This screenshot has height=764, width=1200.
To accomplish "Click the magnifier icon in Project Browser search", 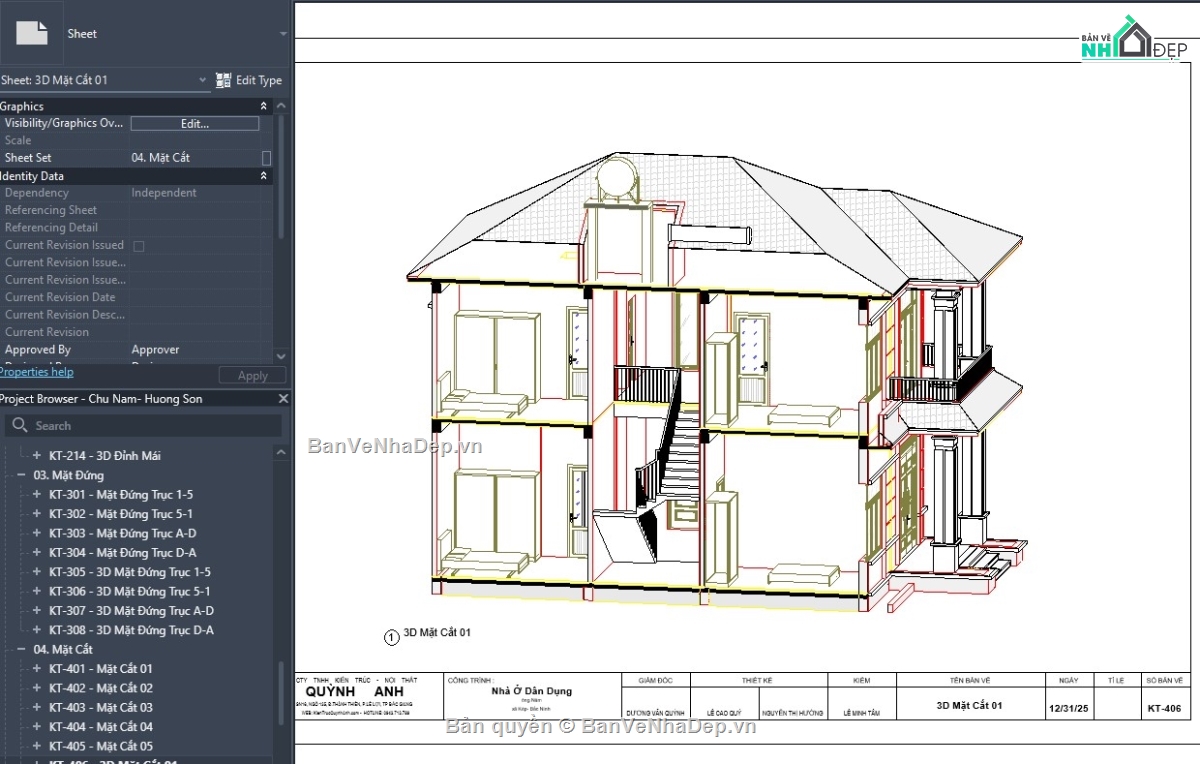I will pyautogui.click(x=18, y=426).
